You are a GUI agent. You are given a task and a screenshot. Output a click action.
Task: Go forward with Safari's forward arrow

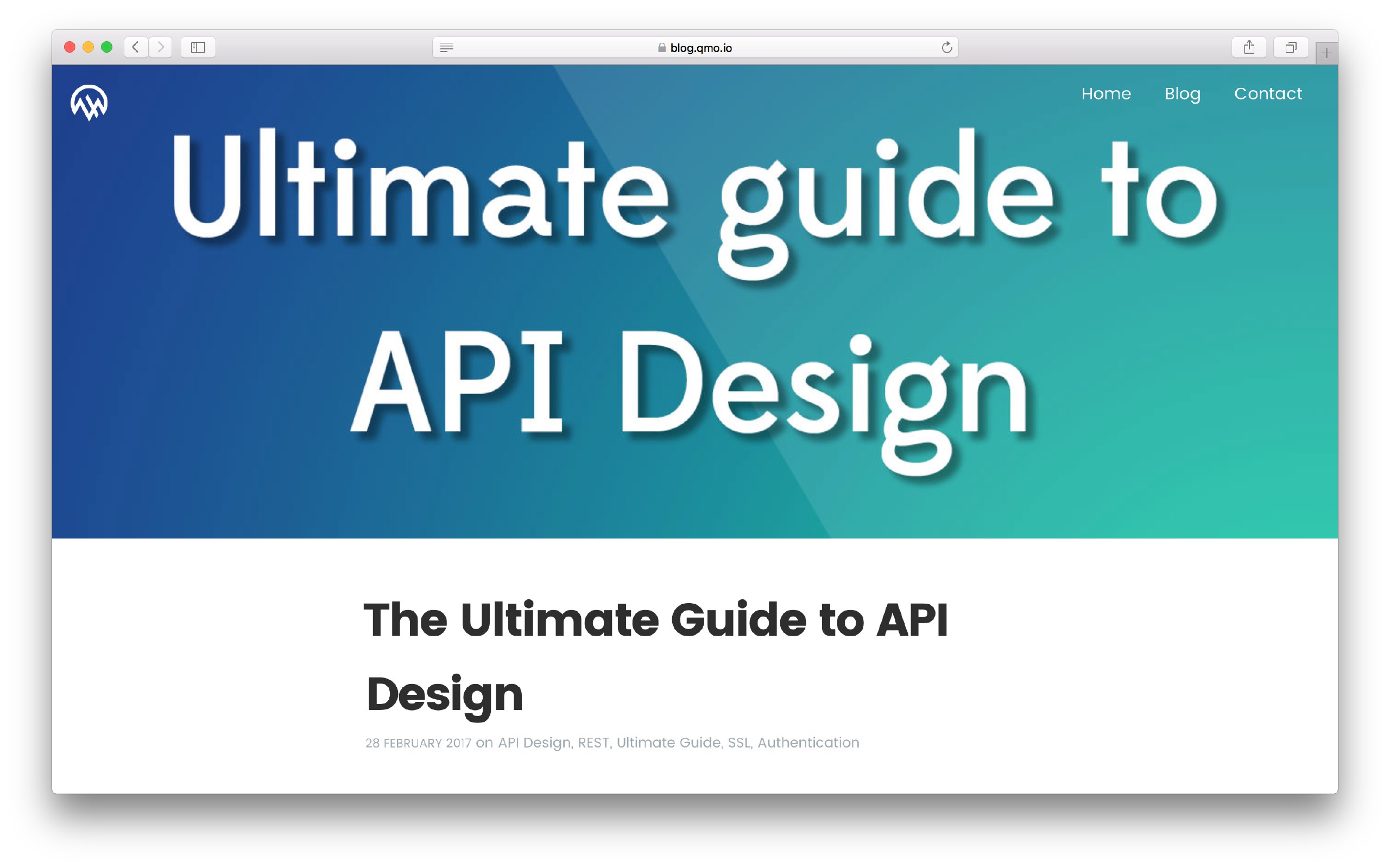coord(161,47)
